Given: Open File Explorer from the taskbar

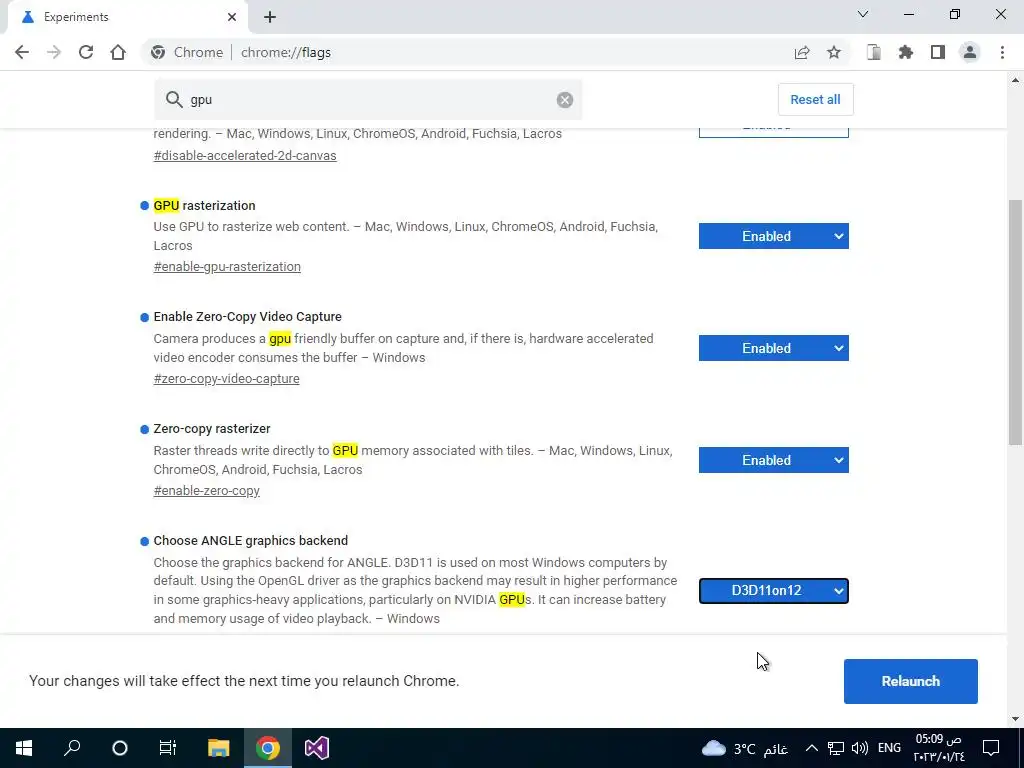Looking at the screenshot, I should (x=219, y=748).
